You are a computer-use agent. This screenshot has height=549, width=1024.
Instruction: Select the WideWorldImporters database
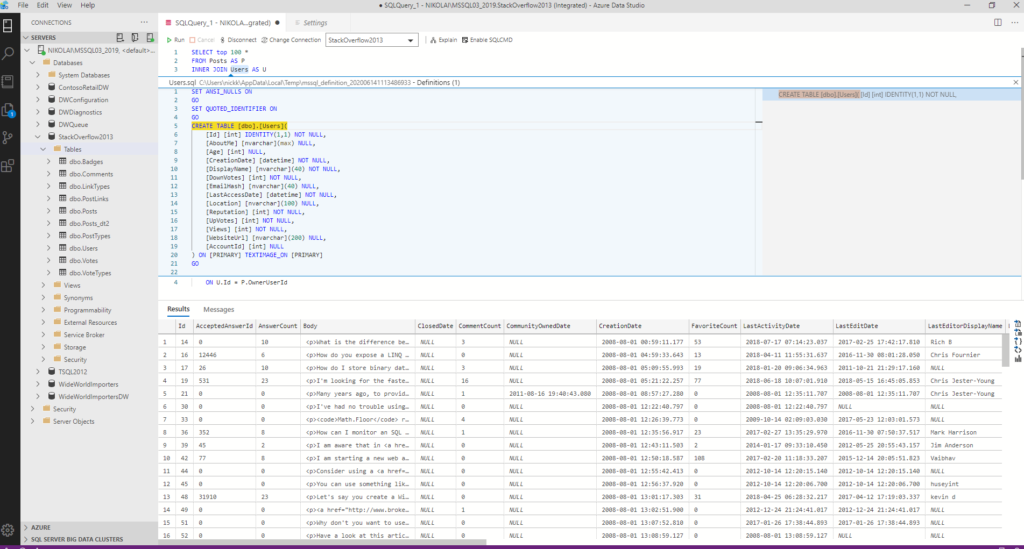point(89,384)
